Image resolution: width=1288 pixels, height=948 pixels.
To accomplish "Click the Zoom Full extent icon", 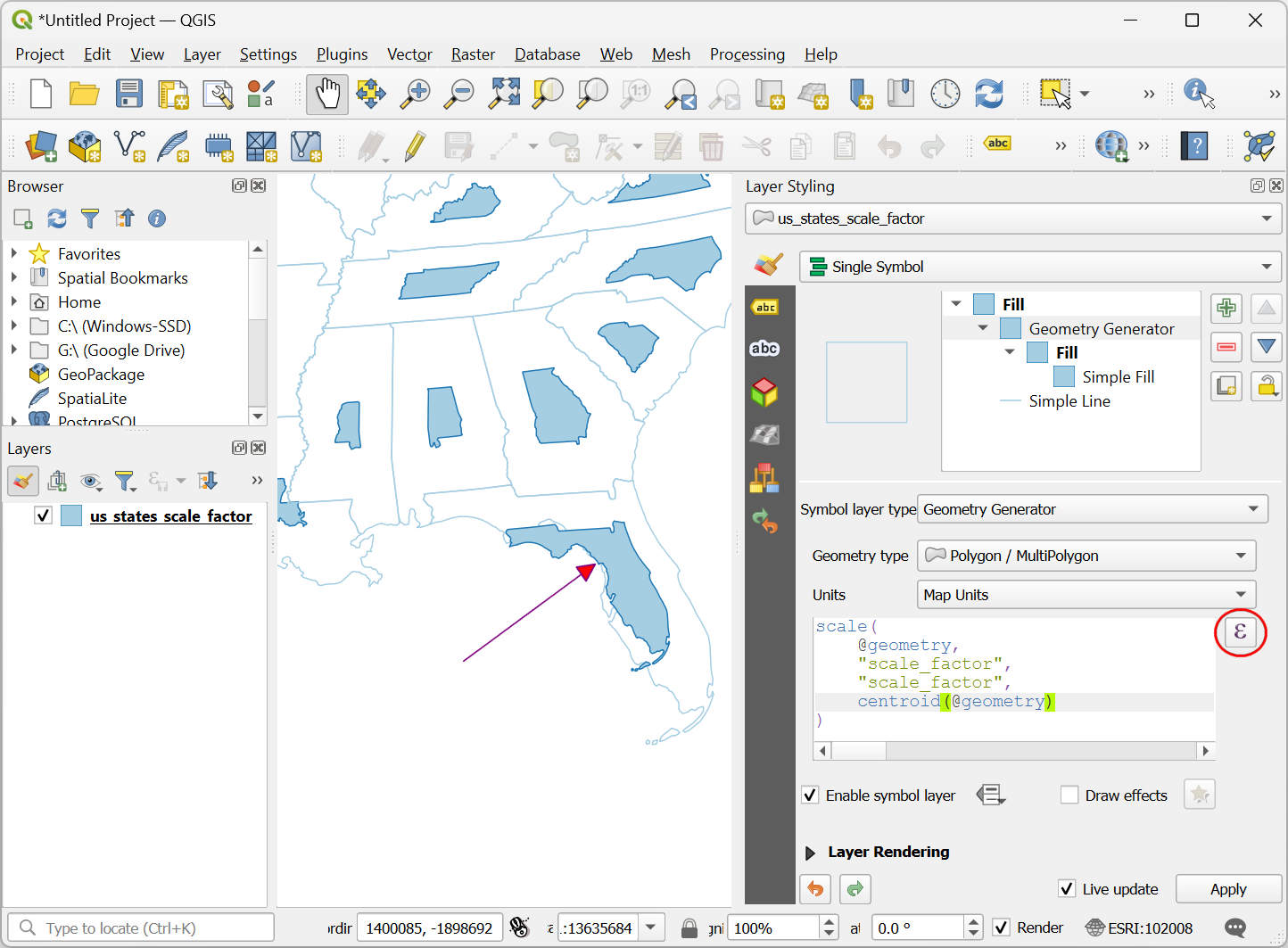I will coord(504,94).
